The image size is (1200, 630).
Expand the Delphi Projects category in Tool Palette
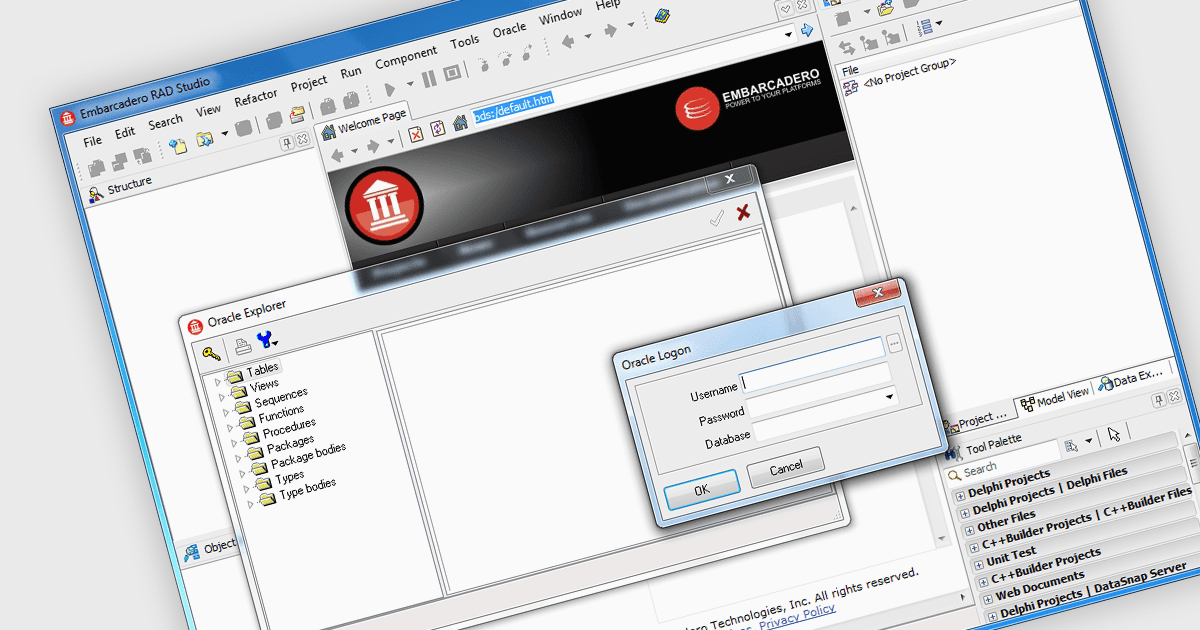960,495
